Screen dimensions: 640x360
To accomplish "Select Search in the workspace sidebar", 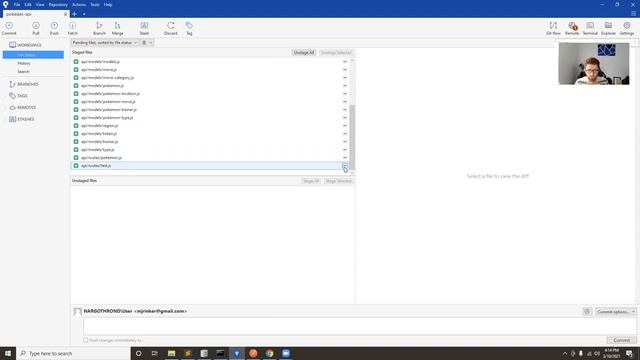I will point(23,71).
